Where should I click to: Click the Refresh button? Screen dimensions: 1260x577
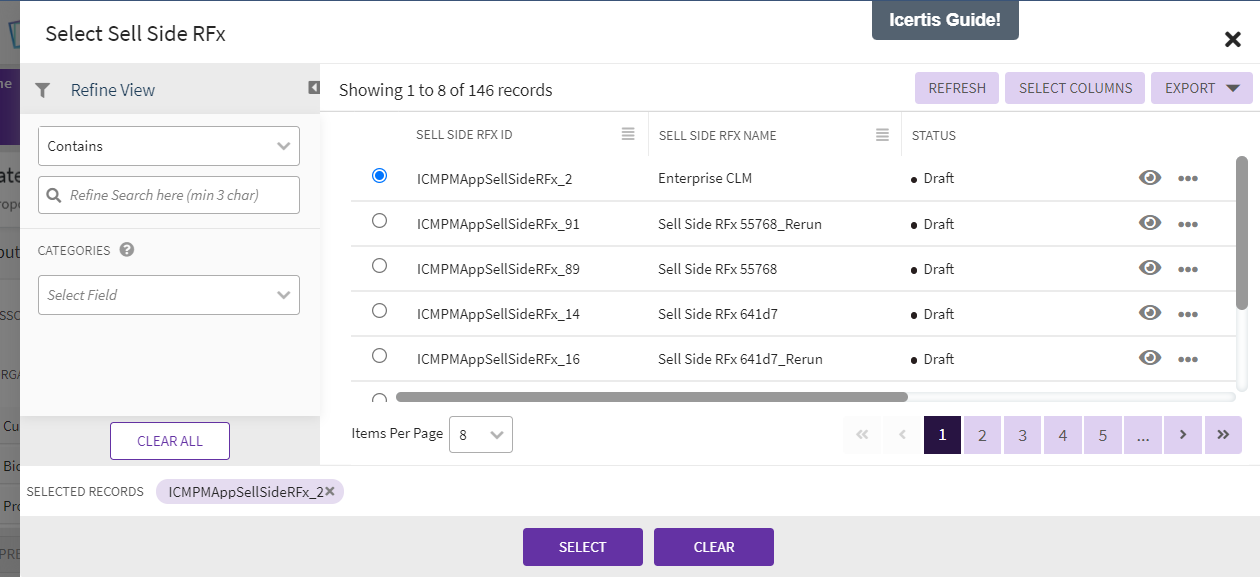pyautogui.click(x=957, y=88)
